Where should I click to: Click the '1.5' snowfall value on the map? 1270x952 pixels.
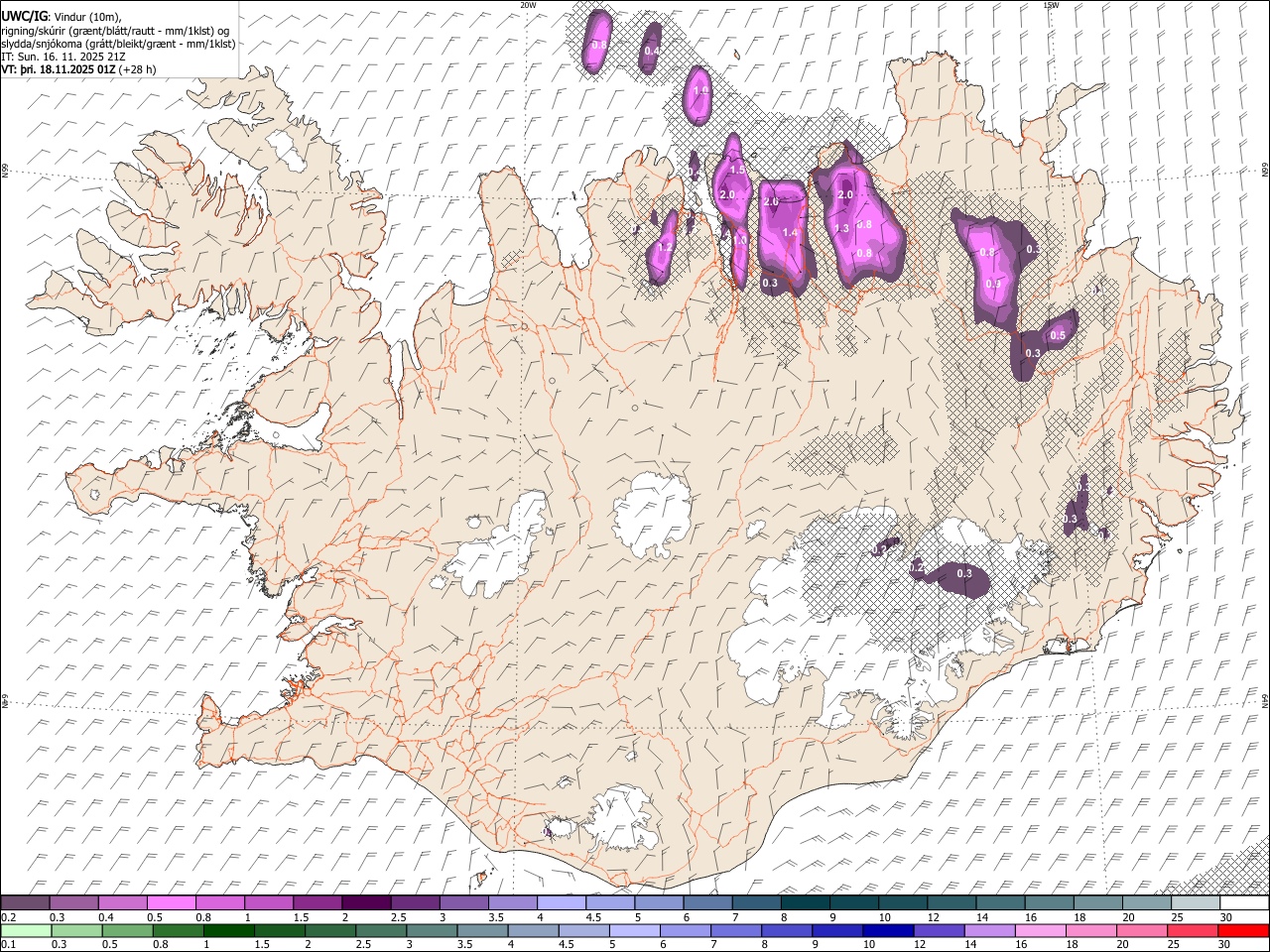(737, 171)
